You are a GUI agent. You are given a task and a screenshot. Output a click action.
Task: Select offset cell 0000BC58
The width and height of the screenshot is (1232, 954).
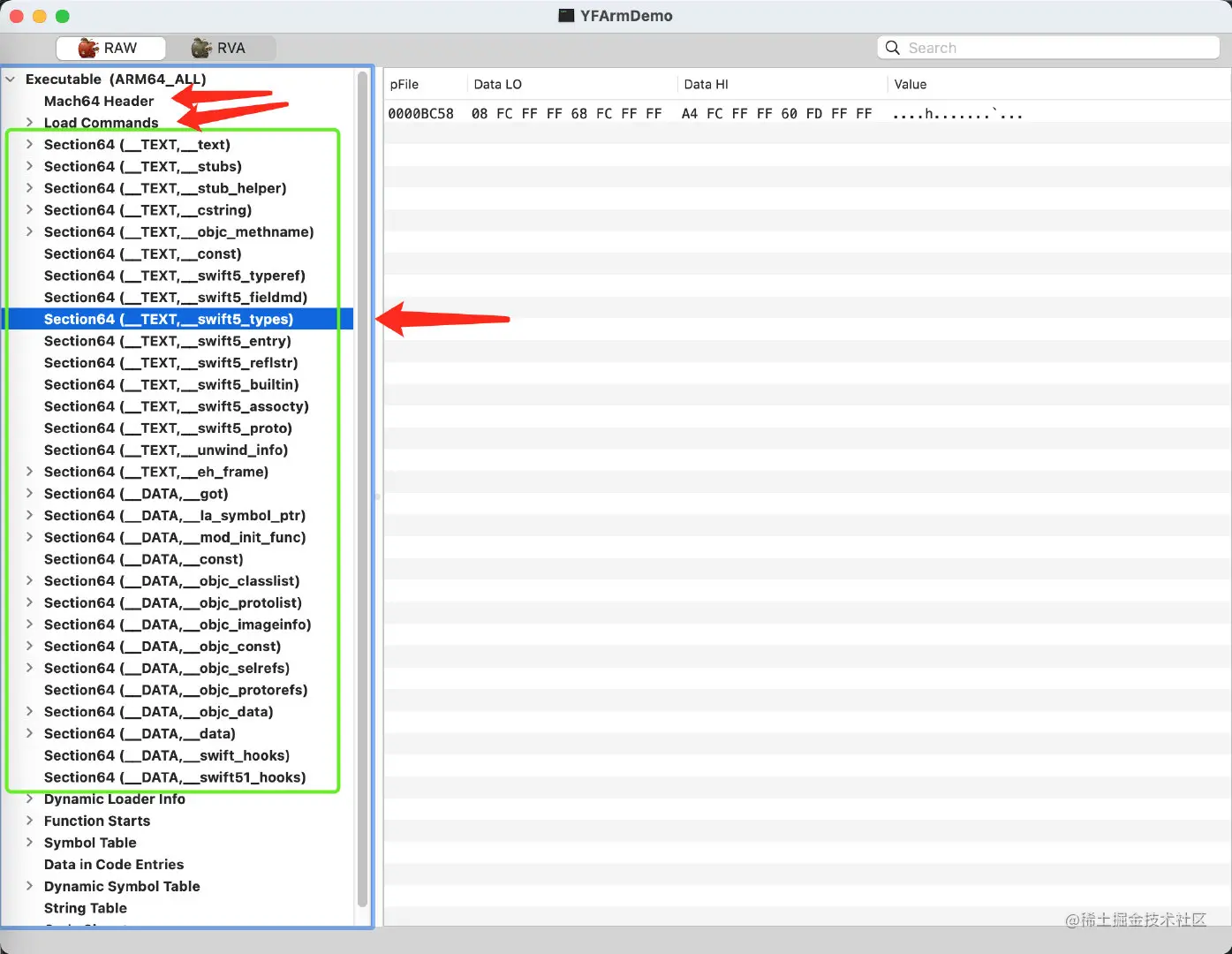[421, 113]
